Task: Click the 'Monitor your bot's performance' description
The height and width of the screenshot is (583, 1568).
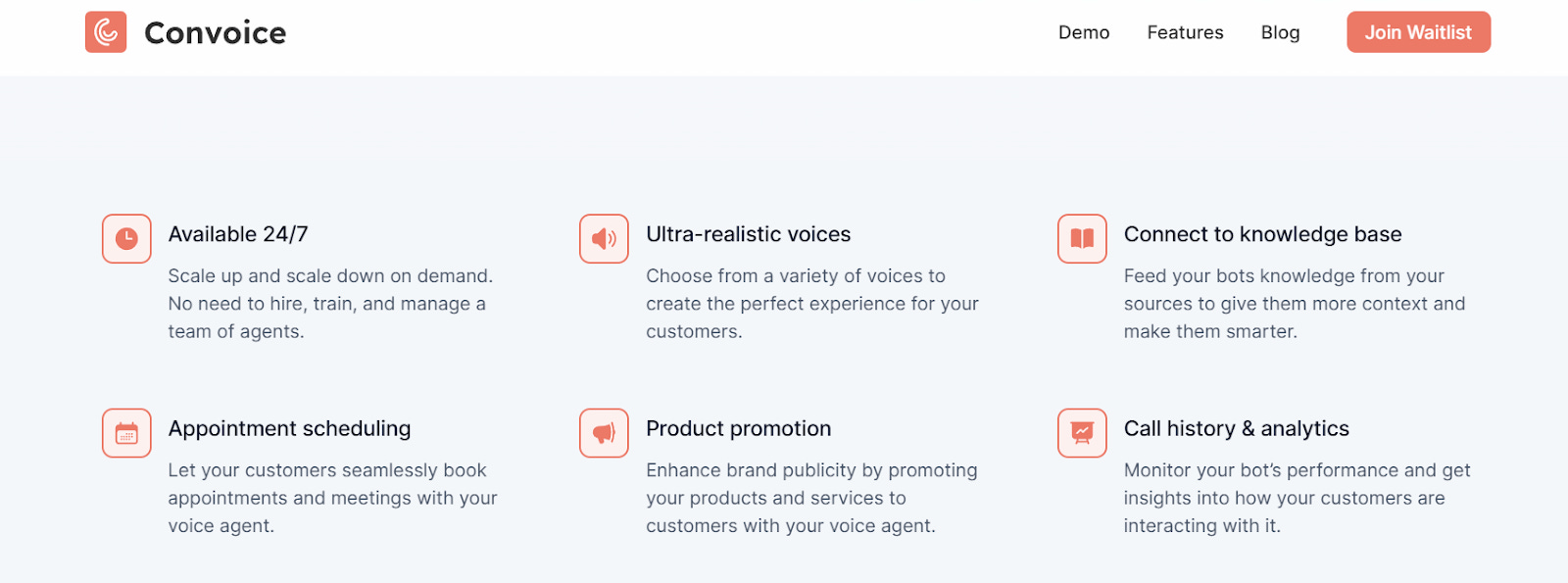Action: click(1296, 498)
